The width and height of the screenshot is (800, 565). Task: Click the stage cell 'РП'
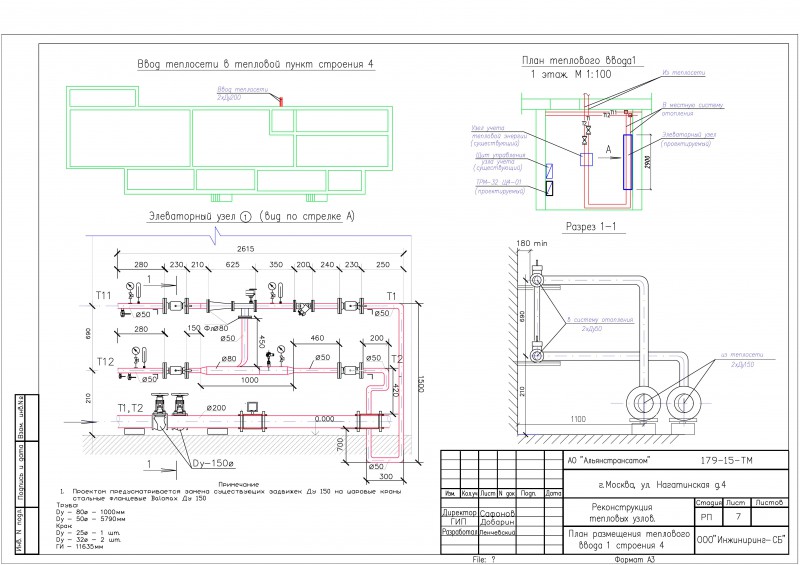coord(706,517)
